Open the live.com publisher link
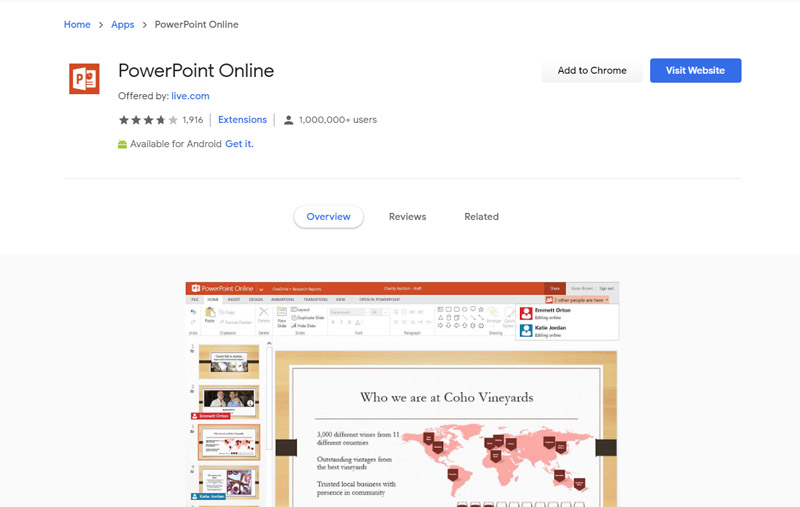This screenshot has width=800, height=507. tap(188, 96)
